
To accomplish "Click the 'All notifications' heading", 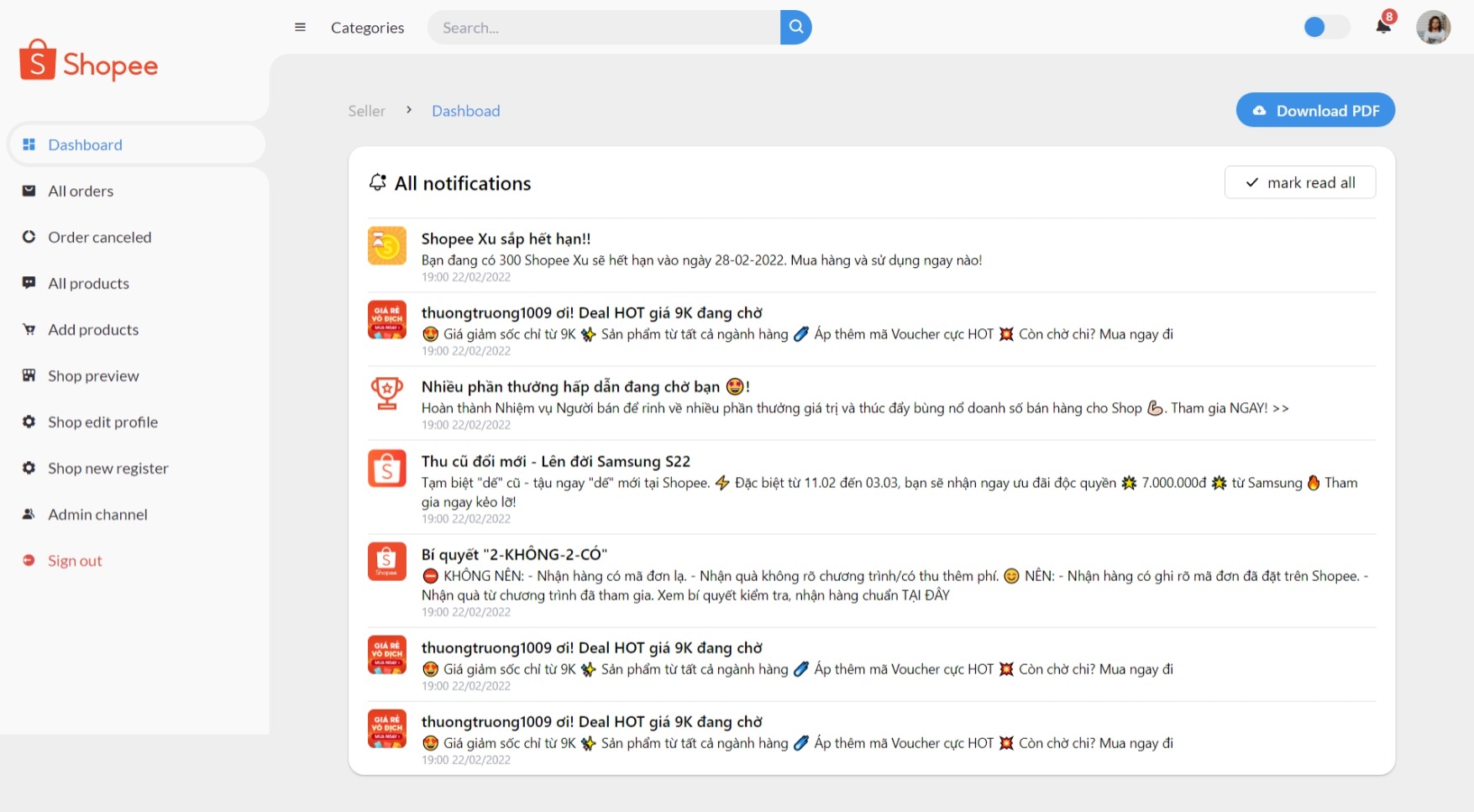I will coord(463,183).
